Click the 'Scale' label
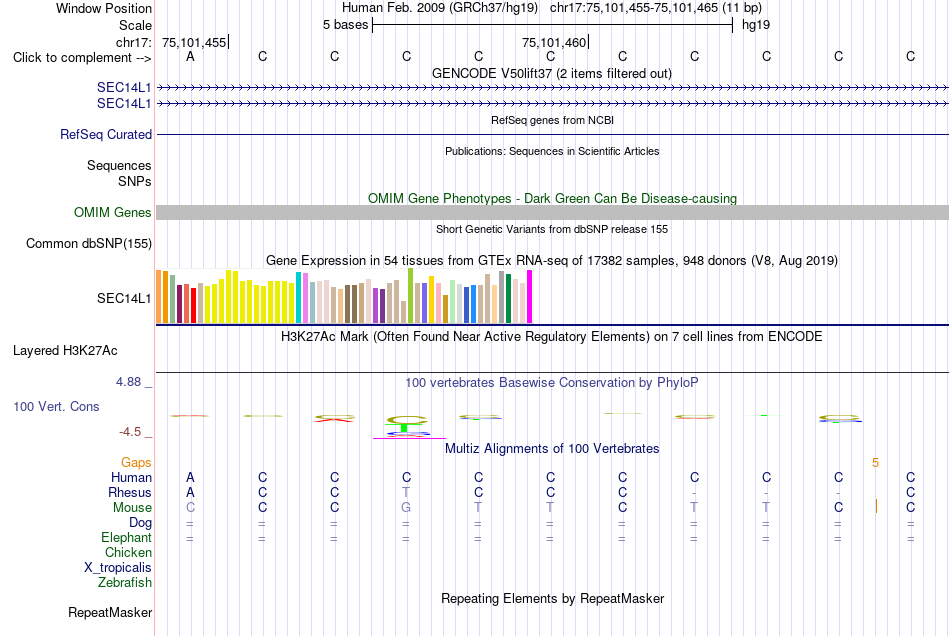 (136, 25)
